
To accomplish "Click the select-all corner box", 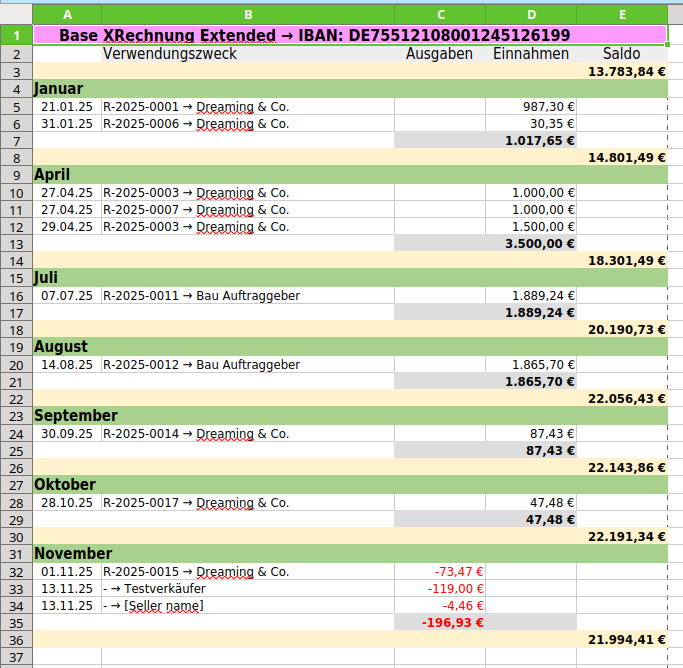I will (x=16, y=15).
